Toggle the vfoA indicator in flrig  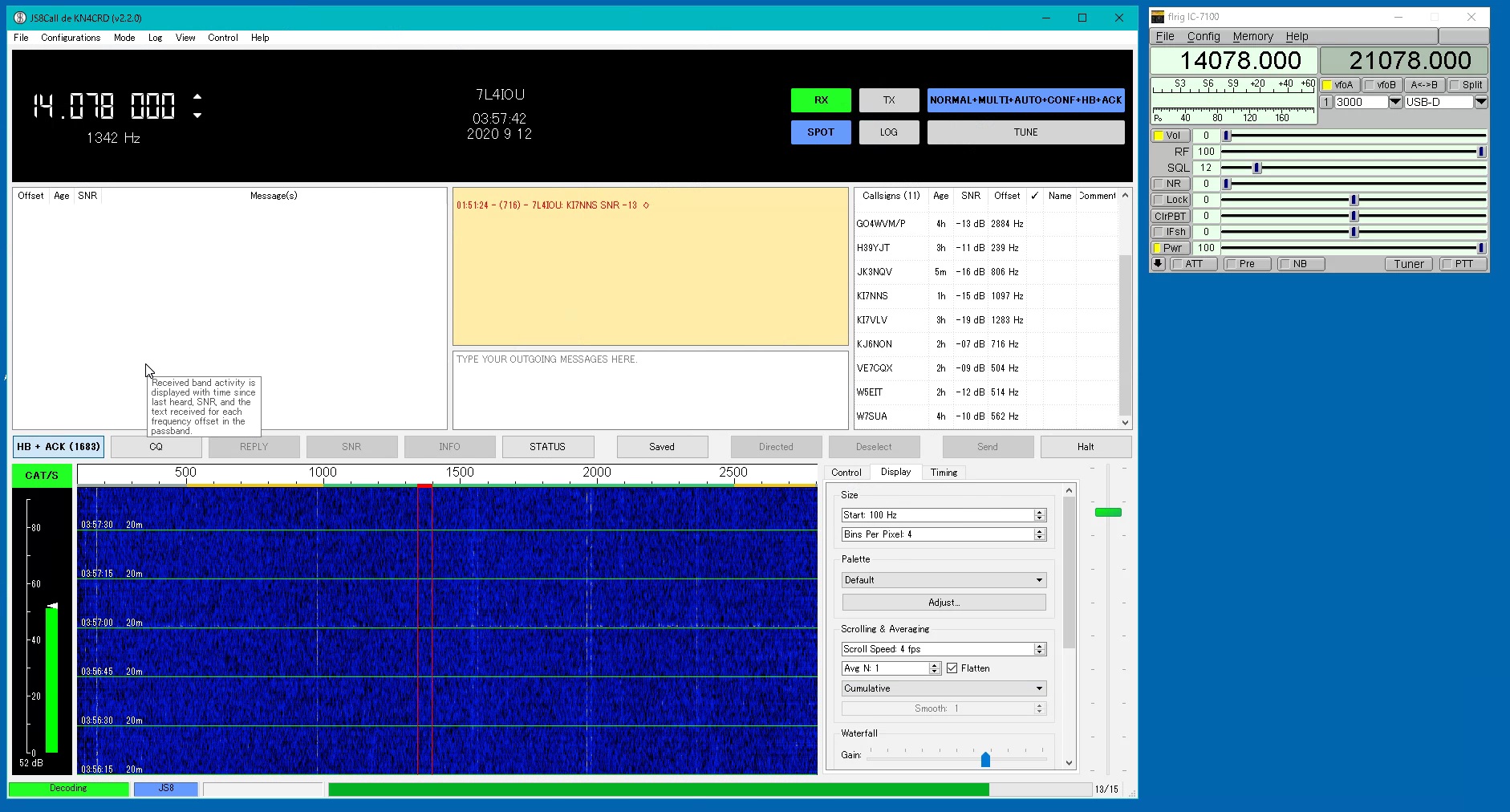[1339, 85]
